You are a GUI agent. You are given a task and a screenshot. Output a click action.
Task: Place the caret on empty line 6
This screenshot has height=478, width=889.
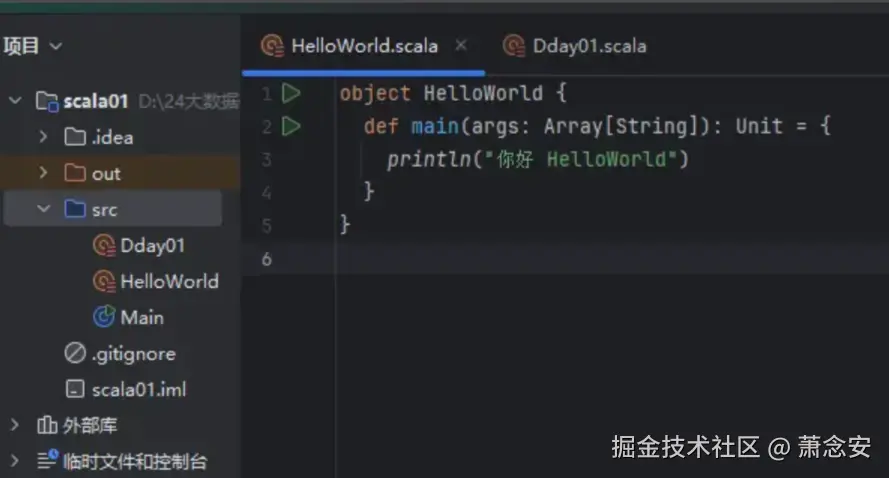612,259
